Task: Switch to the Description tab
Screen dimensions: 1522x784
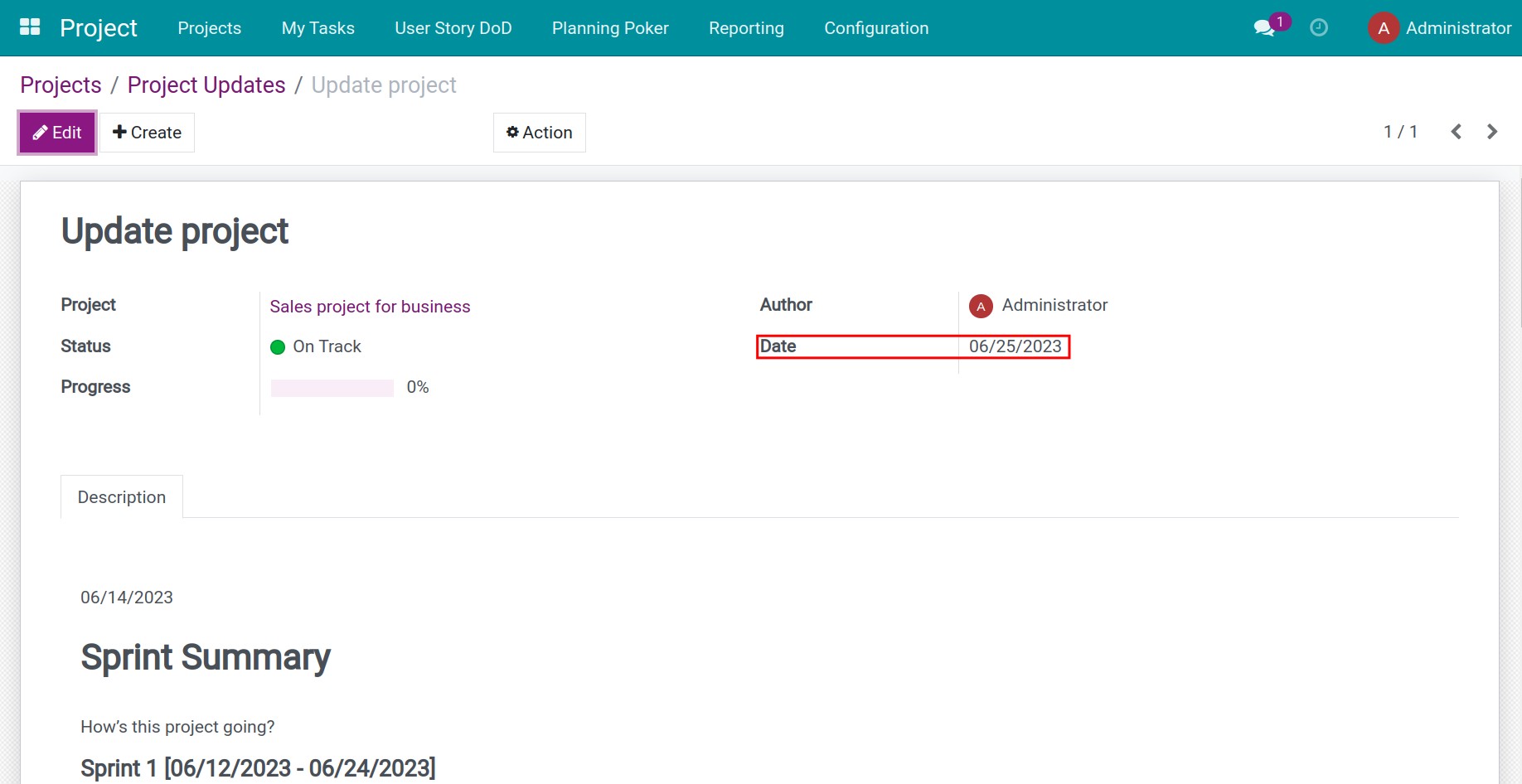Action: click(121, 496)
